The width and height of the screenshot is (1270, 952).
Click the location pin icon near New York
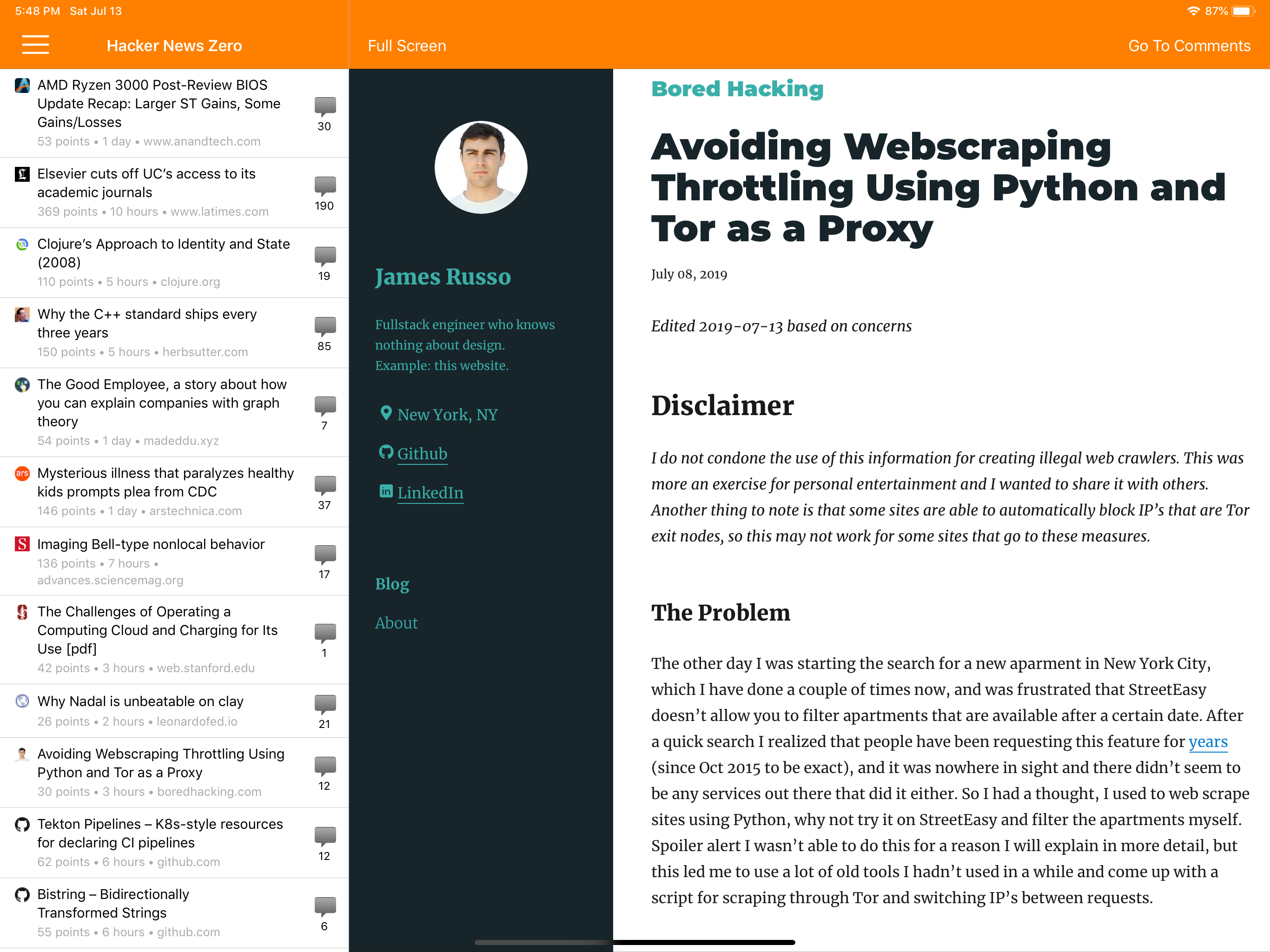pos(386,413)
